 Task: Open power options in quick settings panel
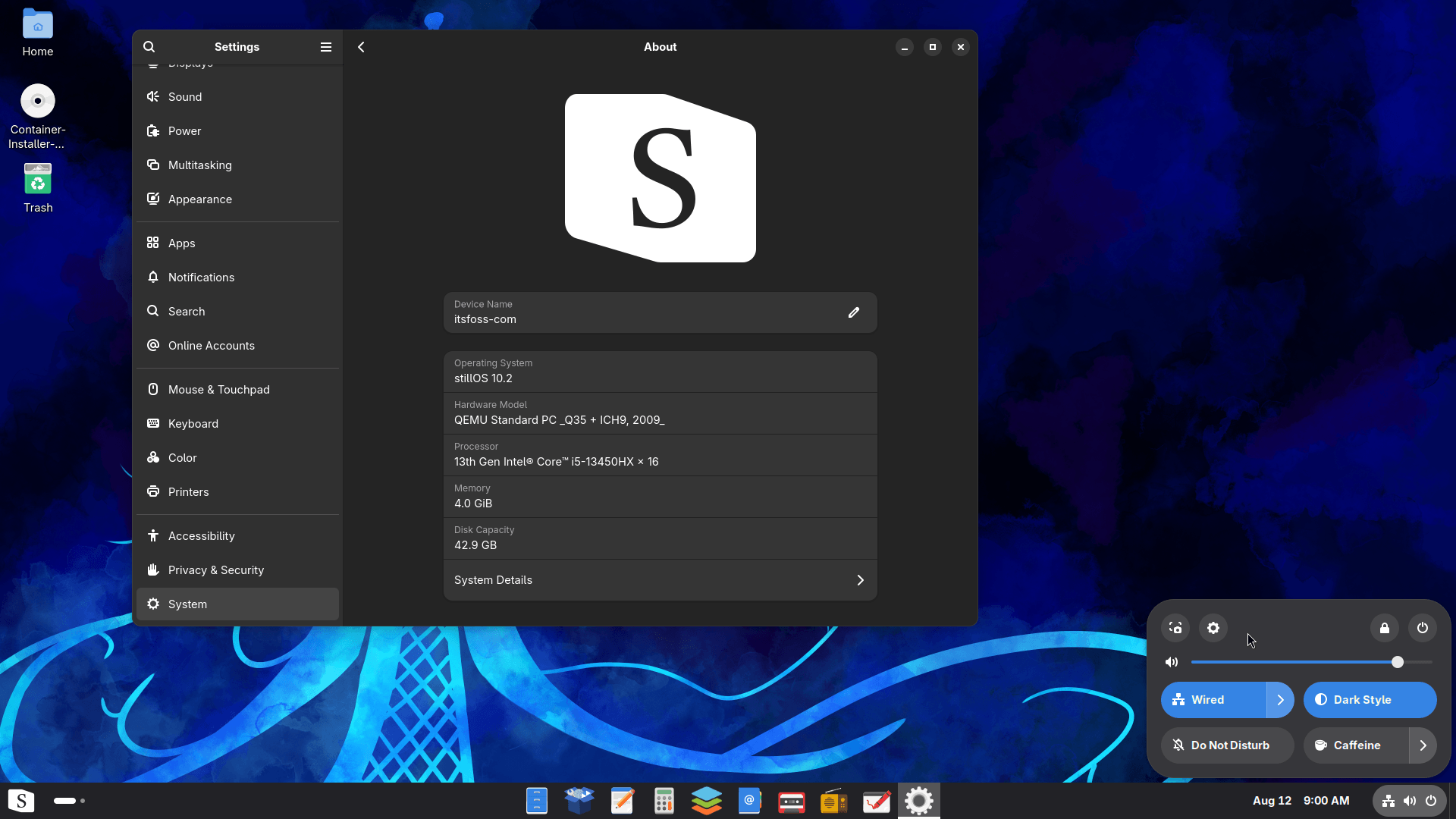[1423, 628]
